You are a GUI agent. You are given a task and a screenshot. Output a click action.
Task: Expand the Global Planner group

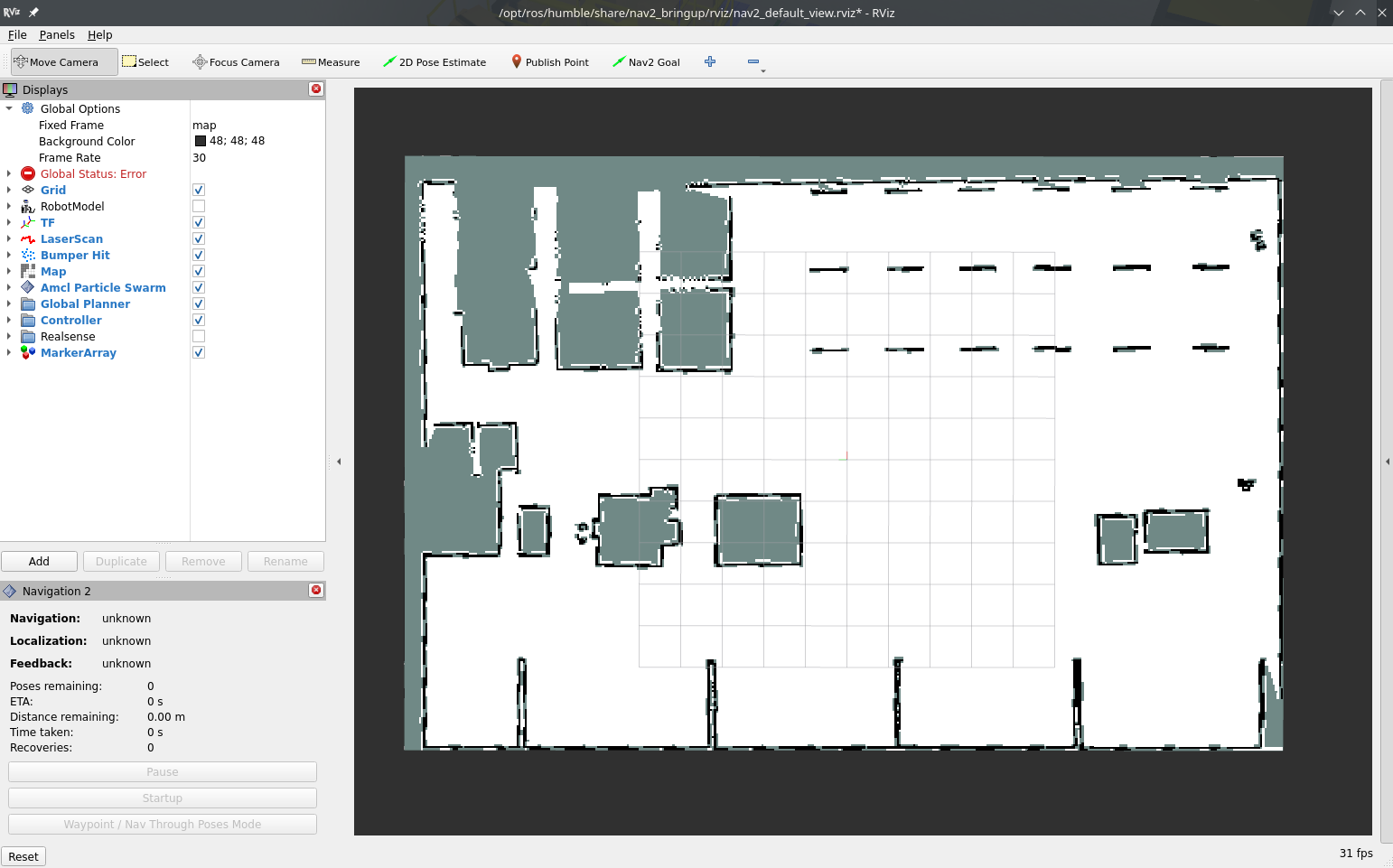9,303
